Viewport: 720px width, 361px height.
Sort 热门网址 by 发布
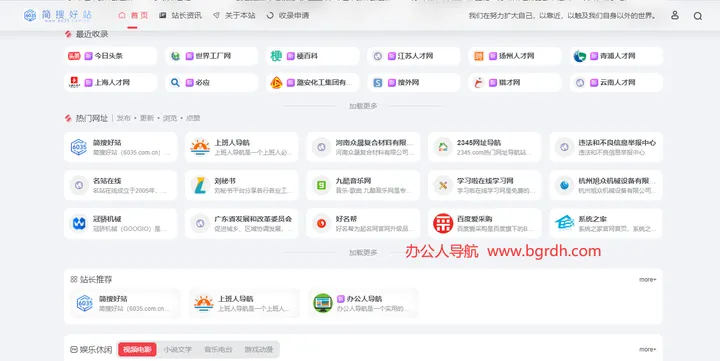(x=124, y=118)
